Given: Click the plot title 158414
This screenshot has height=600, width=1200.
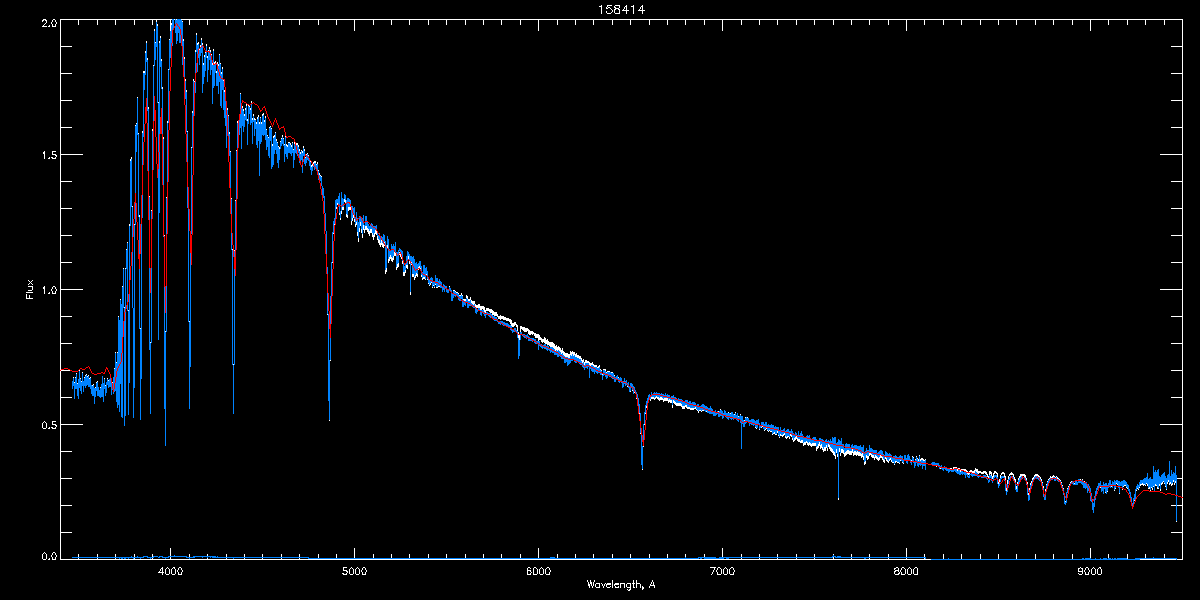Looking at the screenshot, I should point(599,8).
